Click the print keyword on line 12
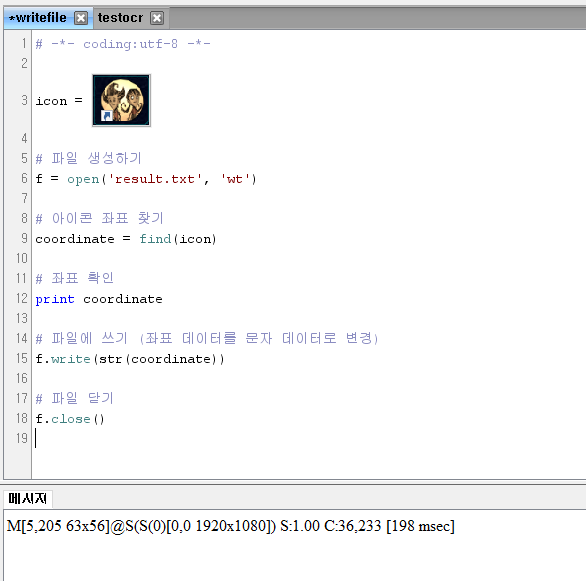The height and width of the screenshot is (581, 586). click(x=55, y=299)
